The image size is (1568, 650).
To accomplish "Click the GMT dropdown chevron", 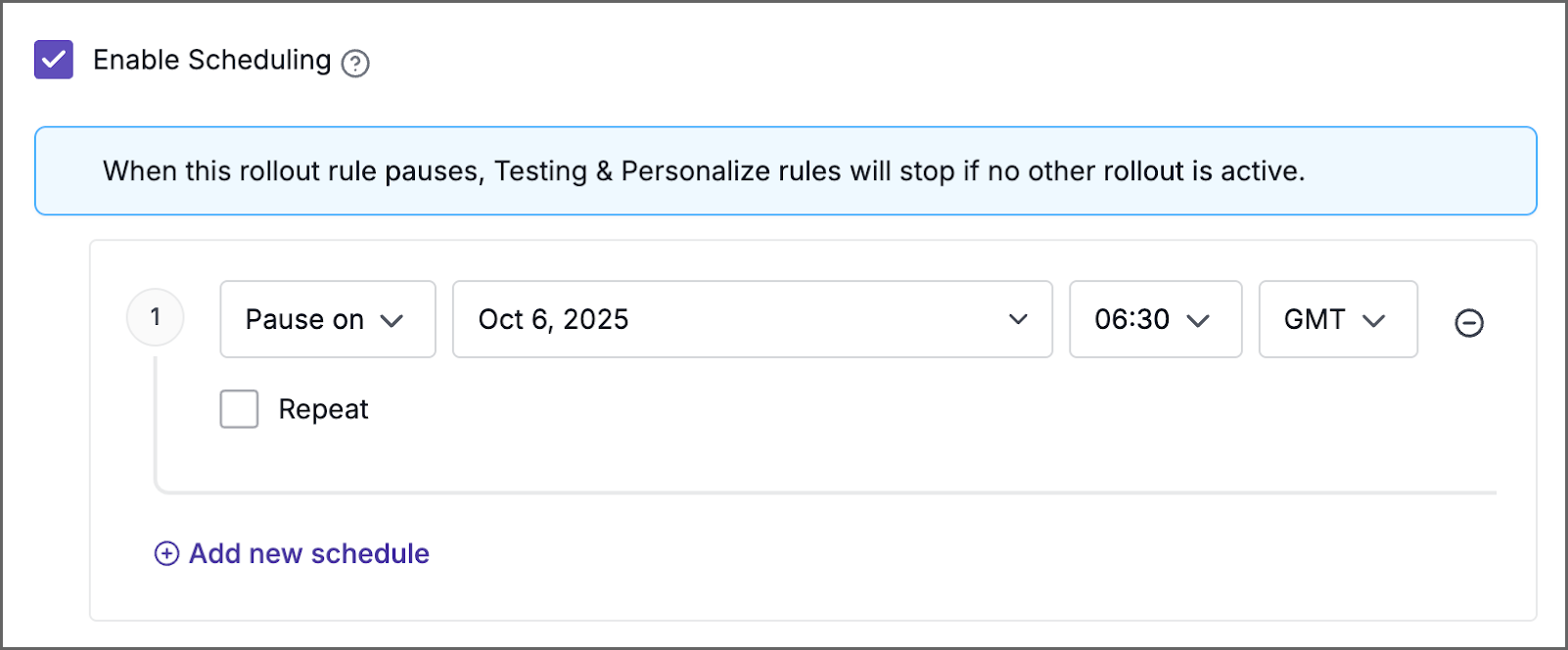I will pyautogui.click(x=1377, y=319).
